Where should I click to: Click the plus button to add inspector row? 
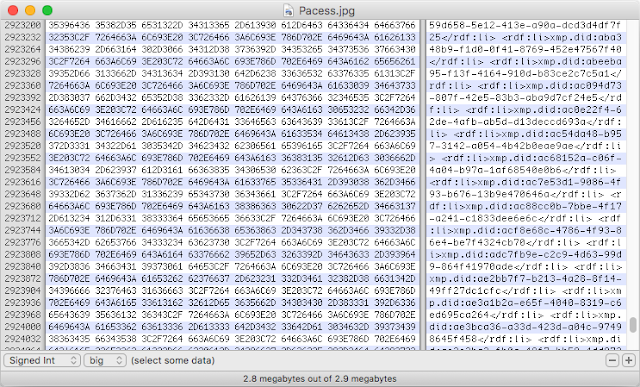point(629,360)
